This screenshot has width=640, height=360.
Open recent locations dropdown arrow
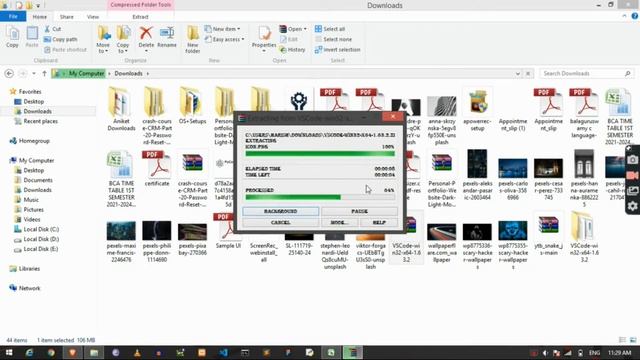click(x=34, y=73)
